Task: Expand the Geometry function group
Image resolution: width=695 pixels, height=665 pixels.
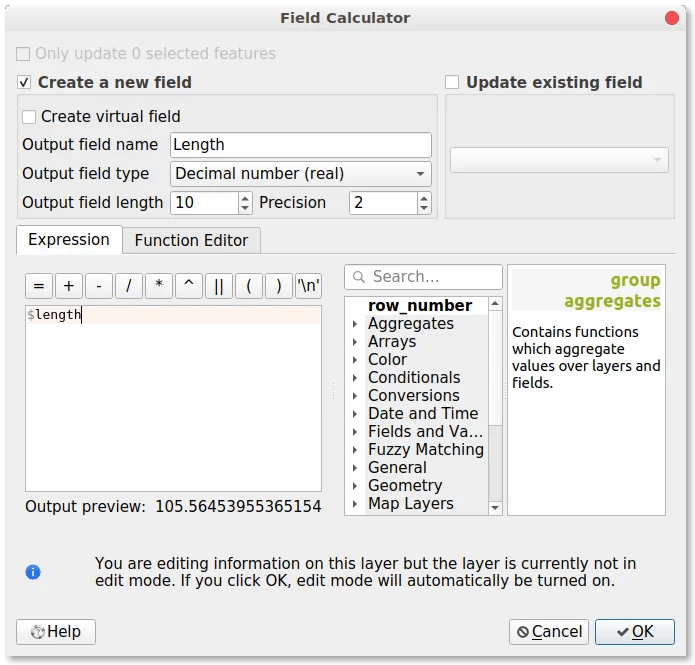Action: tap(355, 486)
